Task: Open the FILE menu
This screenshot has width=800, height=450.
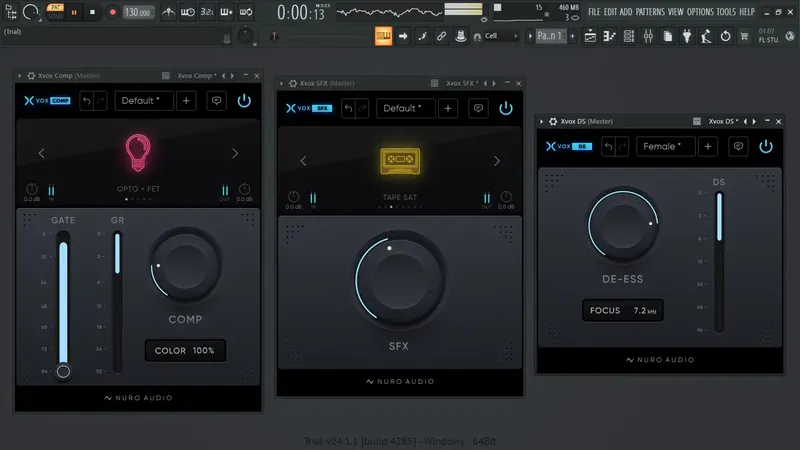Action: coord(594,12)
